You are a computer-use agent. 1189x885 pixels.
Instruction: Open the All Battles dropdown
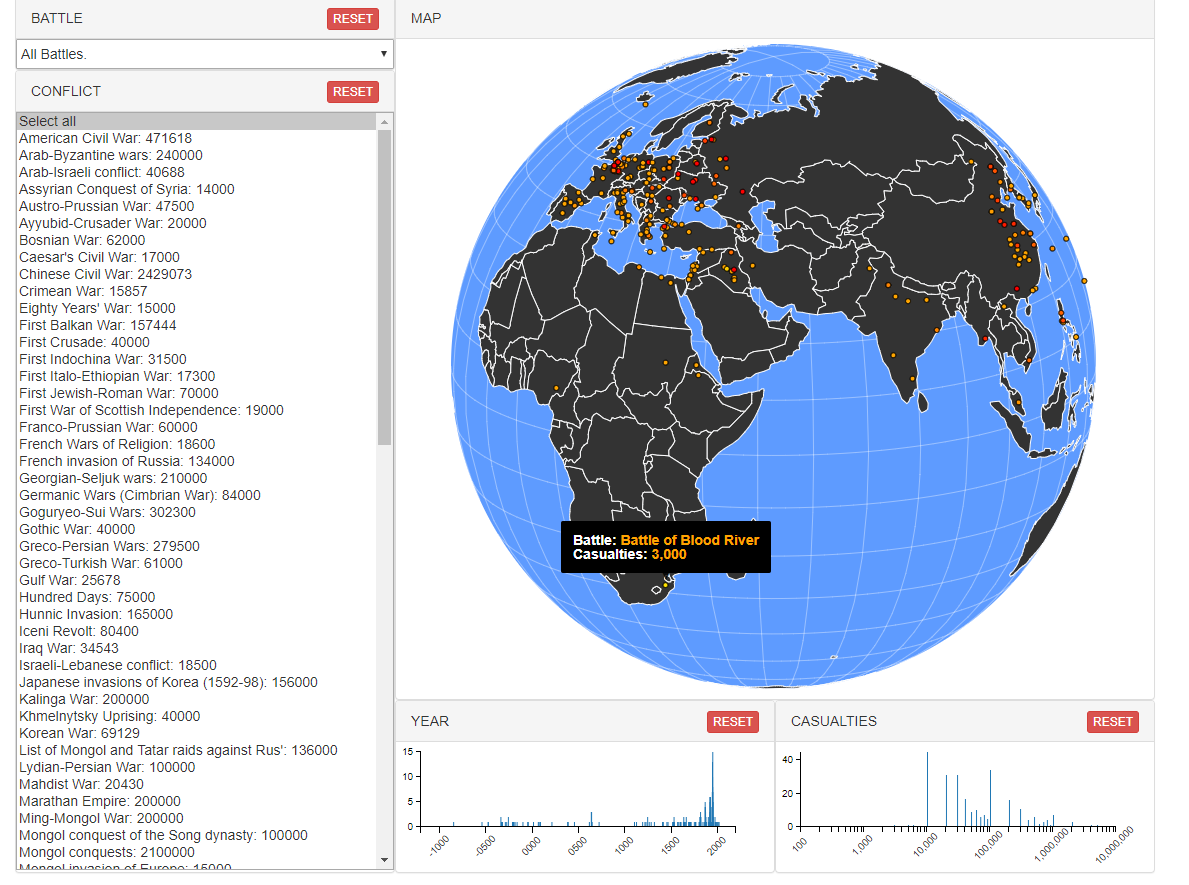tap(205, 55)
